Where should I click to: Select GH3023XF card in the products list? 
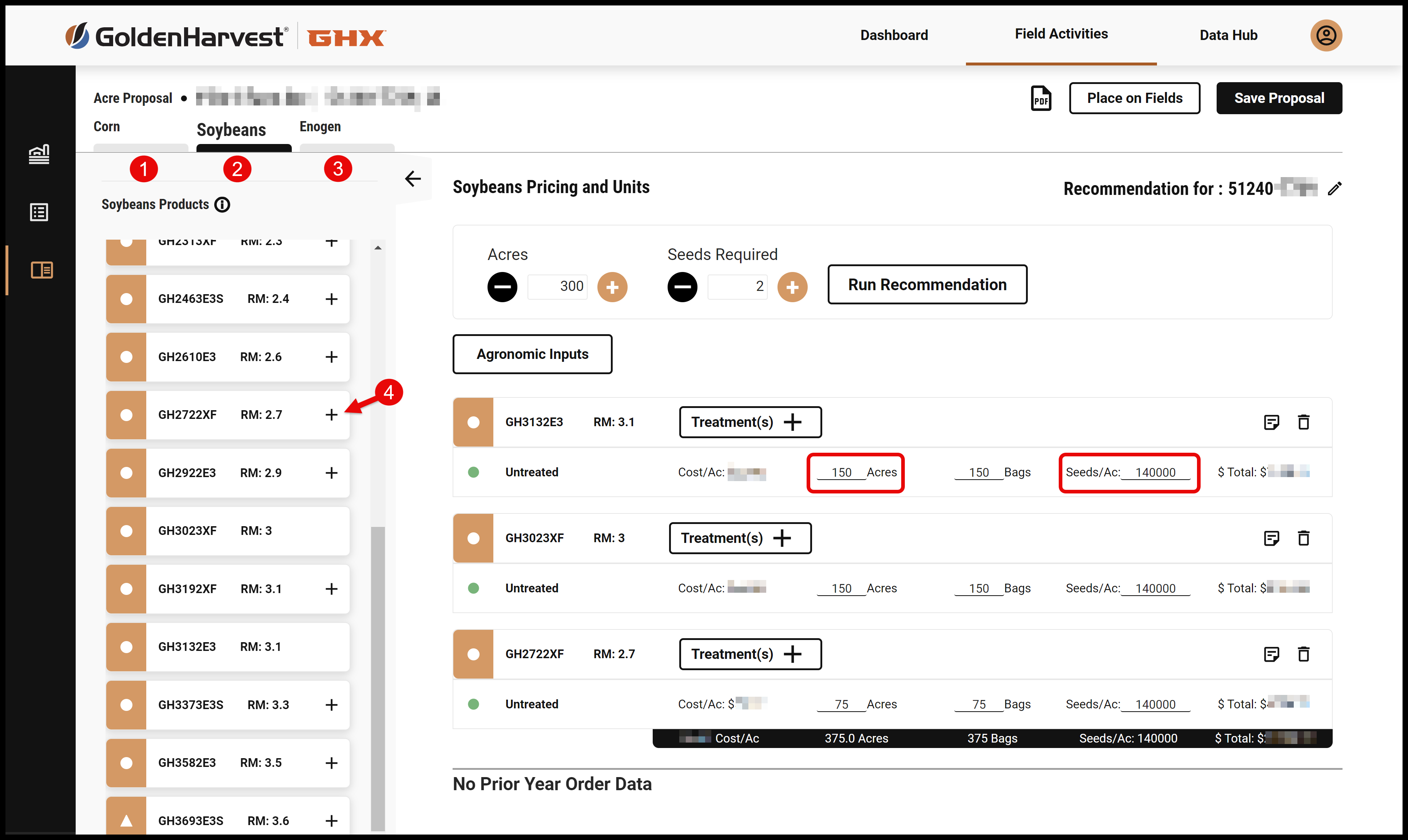pos(228,531)
